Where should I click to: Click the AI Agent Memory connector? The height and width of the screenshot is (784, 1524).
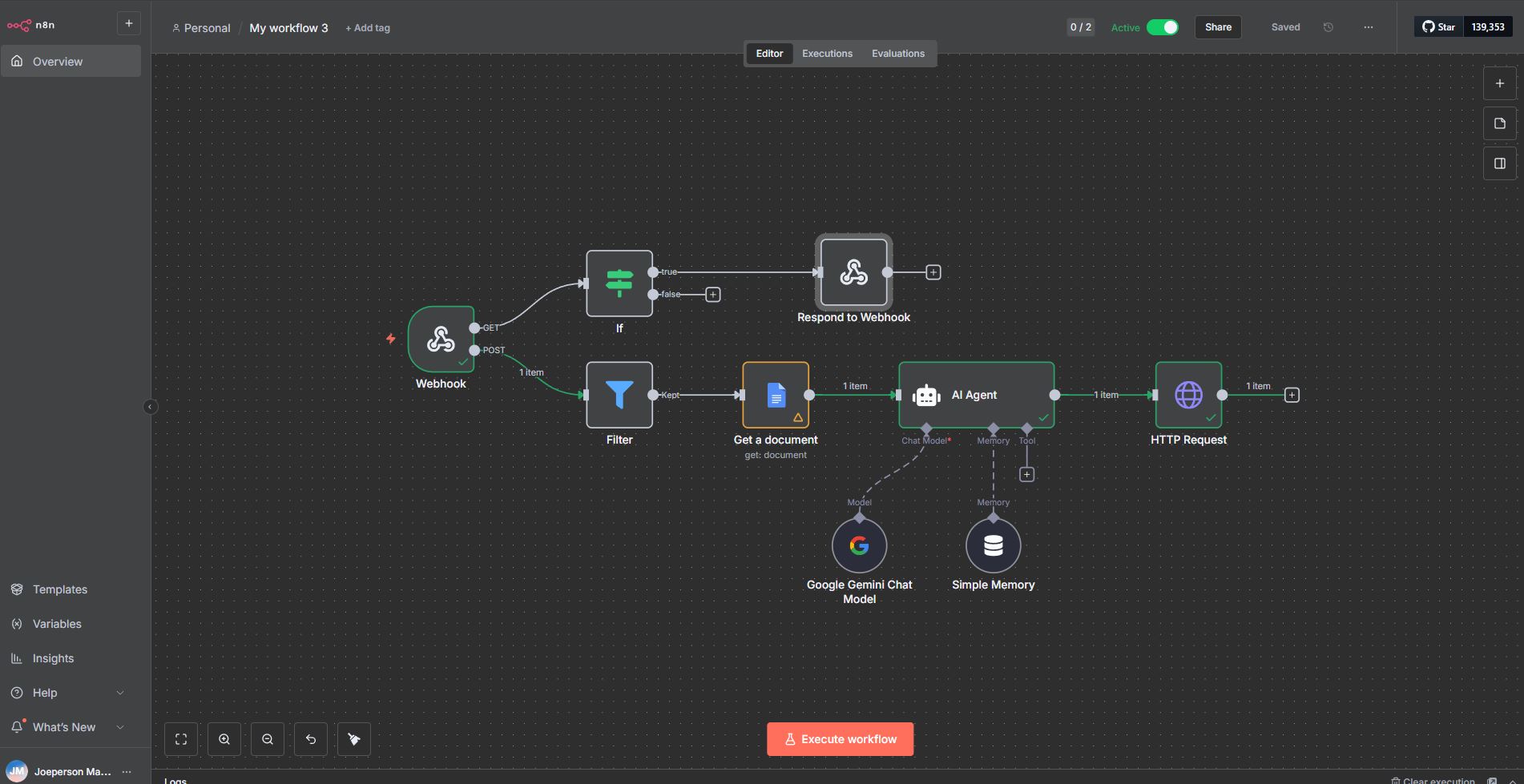994,428
